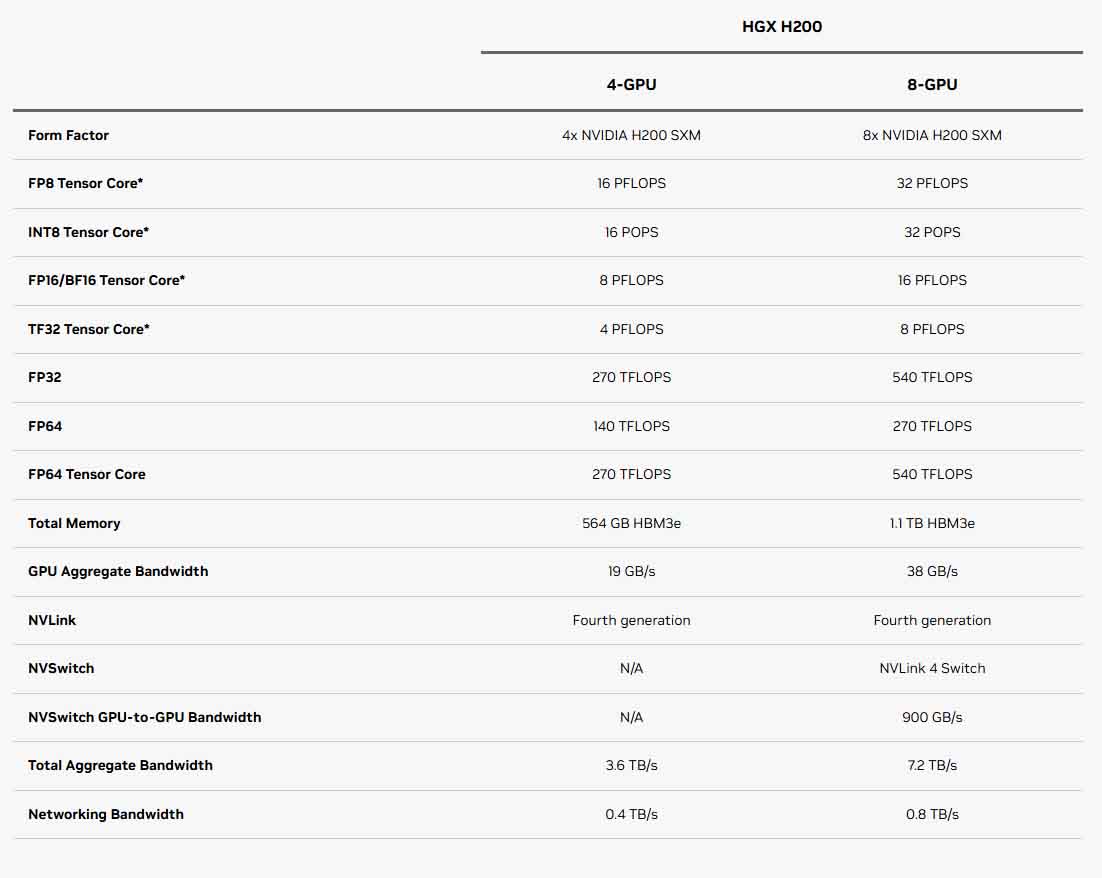Click the 4 PFLOPS value
1102x878 pixels.
pos(631,329)
